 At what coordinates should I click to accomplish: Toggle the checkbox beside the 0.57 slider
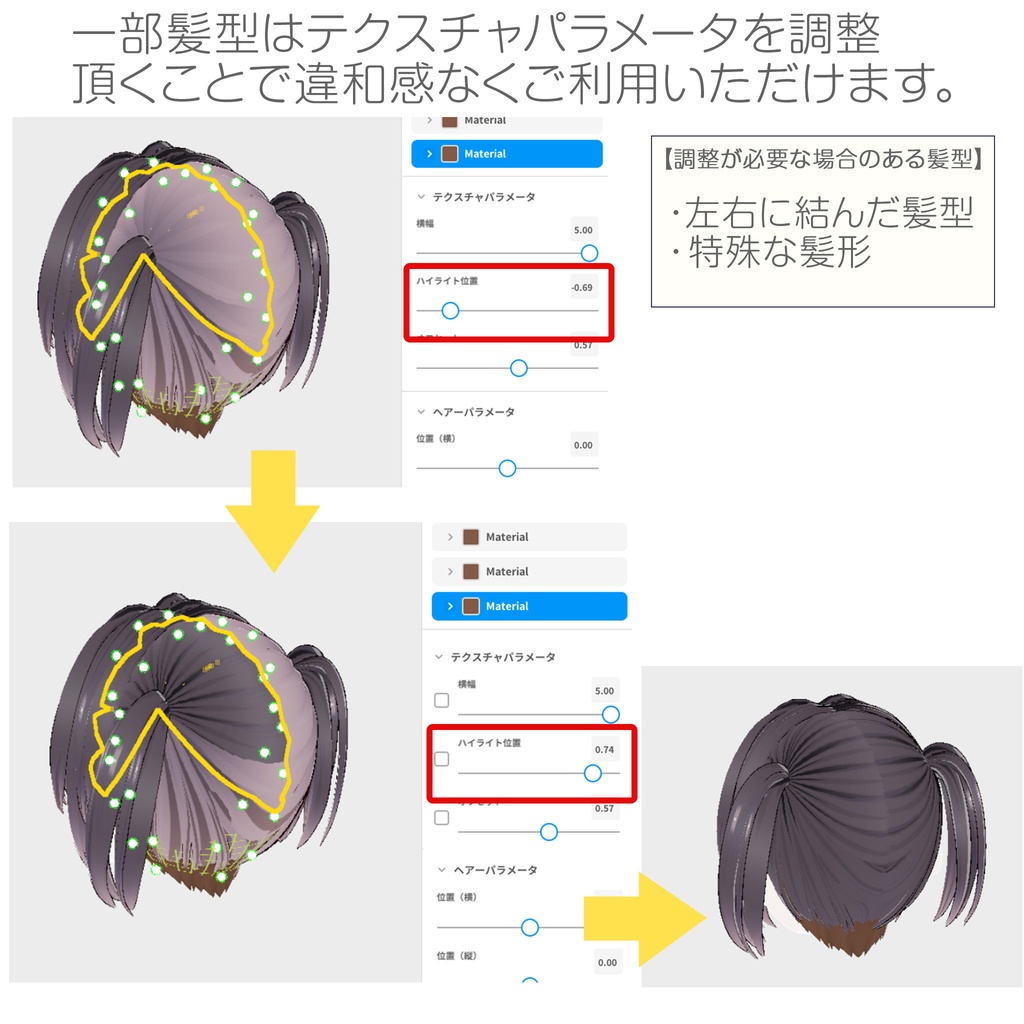click(441, 818)
